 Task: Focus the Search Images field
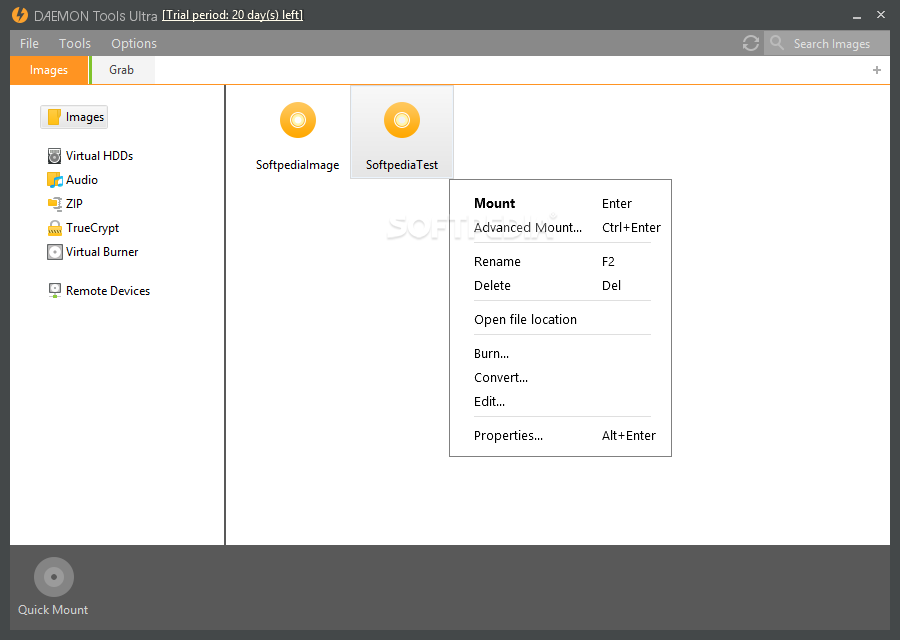827,43
